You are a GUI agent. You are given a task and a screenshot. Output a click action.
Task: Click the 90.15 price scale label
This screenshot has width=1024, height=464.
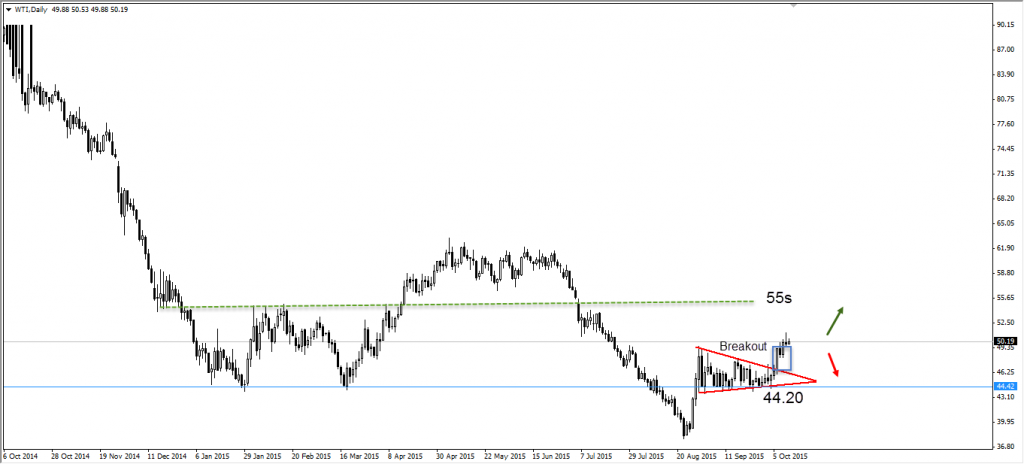[x=1004, y=24]
